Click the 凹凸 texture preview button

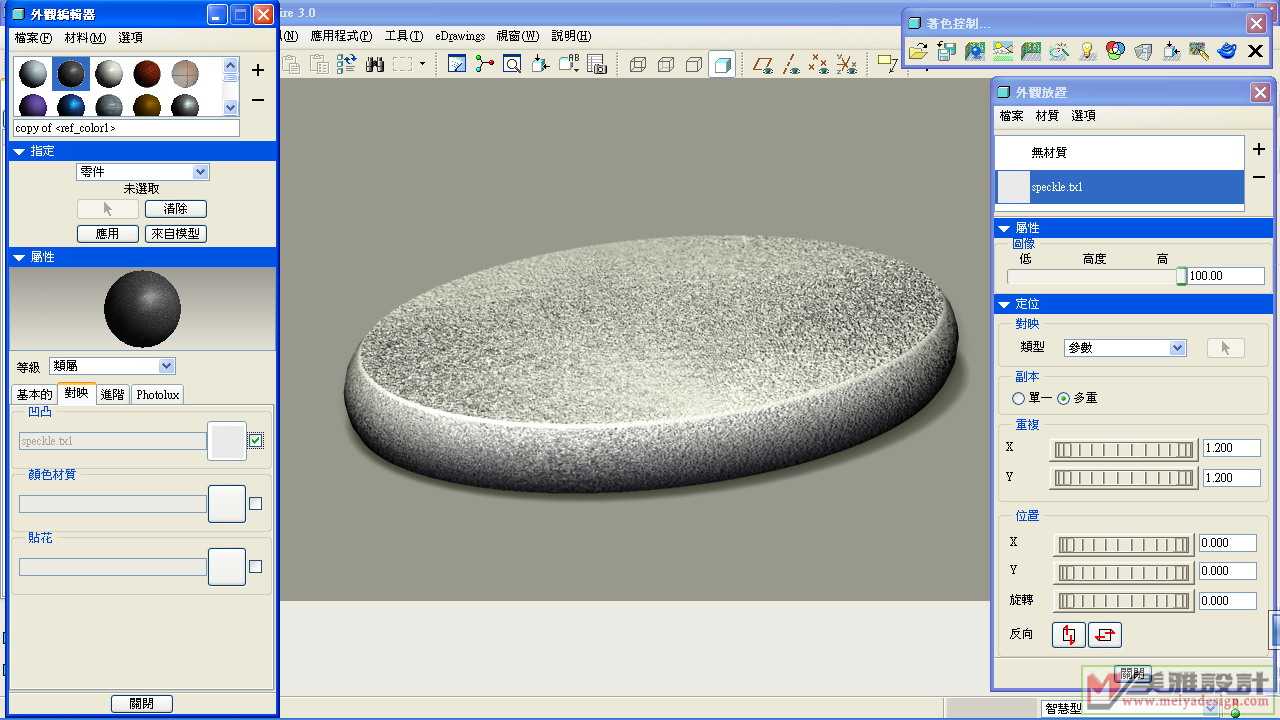click(227, 441)
